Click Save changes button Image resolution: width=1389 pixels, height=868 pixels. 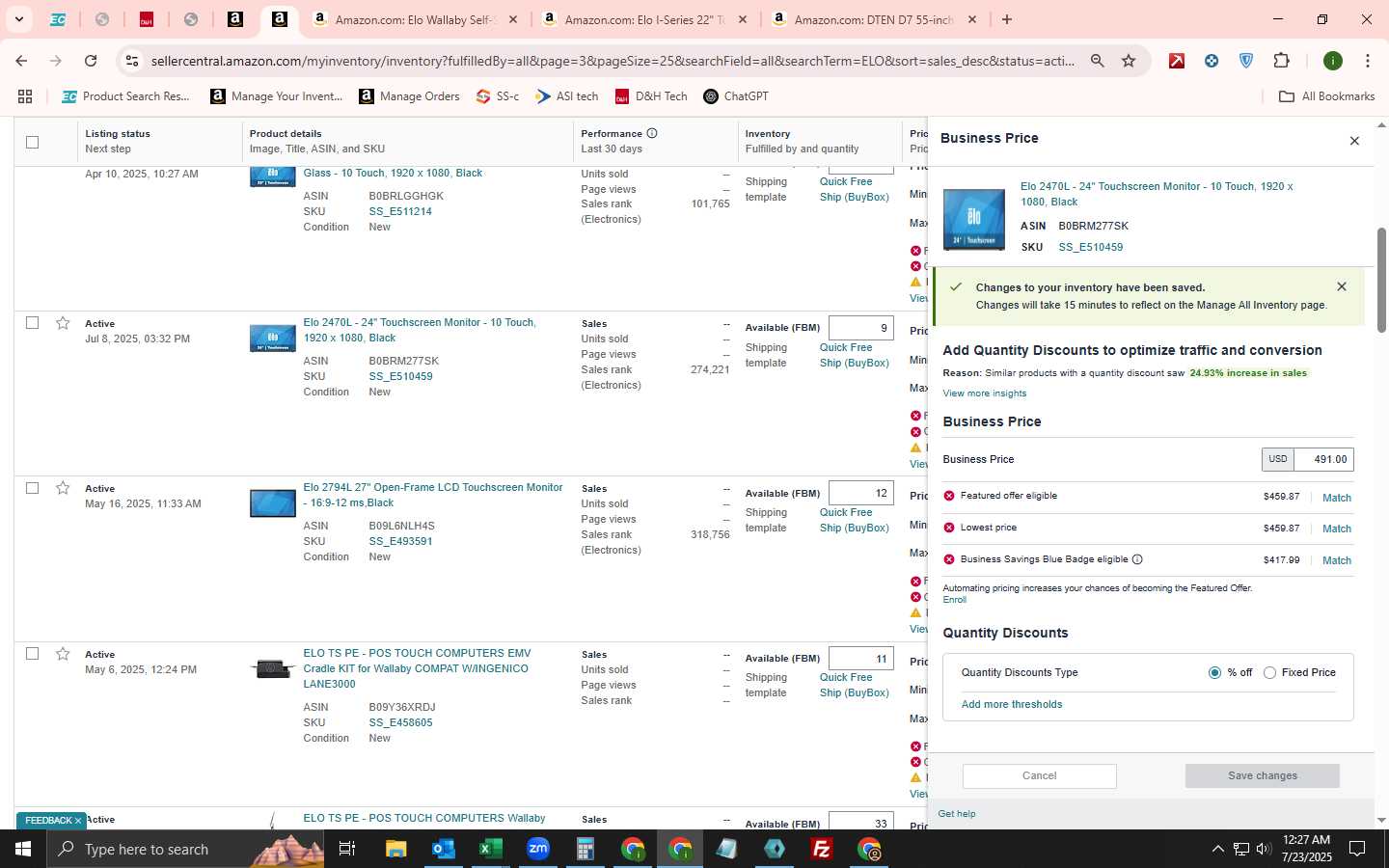pyautogui.click(x=1262, y=775)
